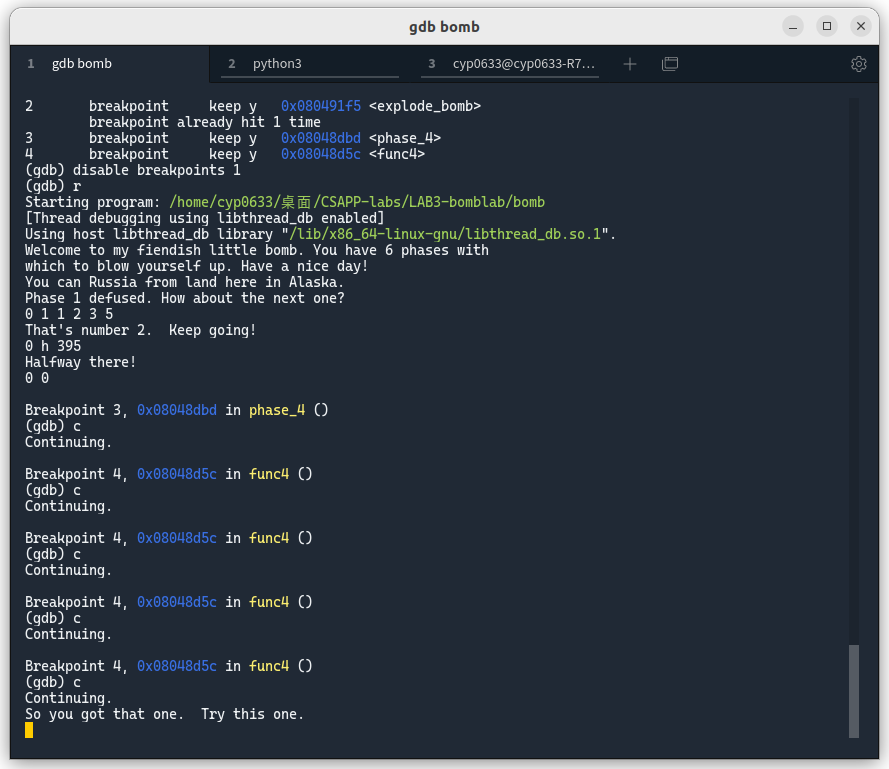Minimize the gdb bomb window

[x=793, y=27]
